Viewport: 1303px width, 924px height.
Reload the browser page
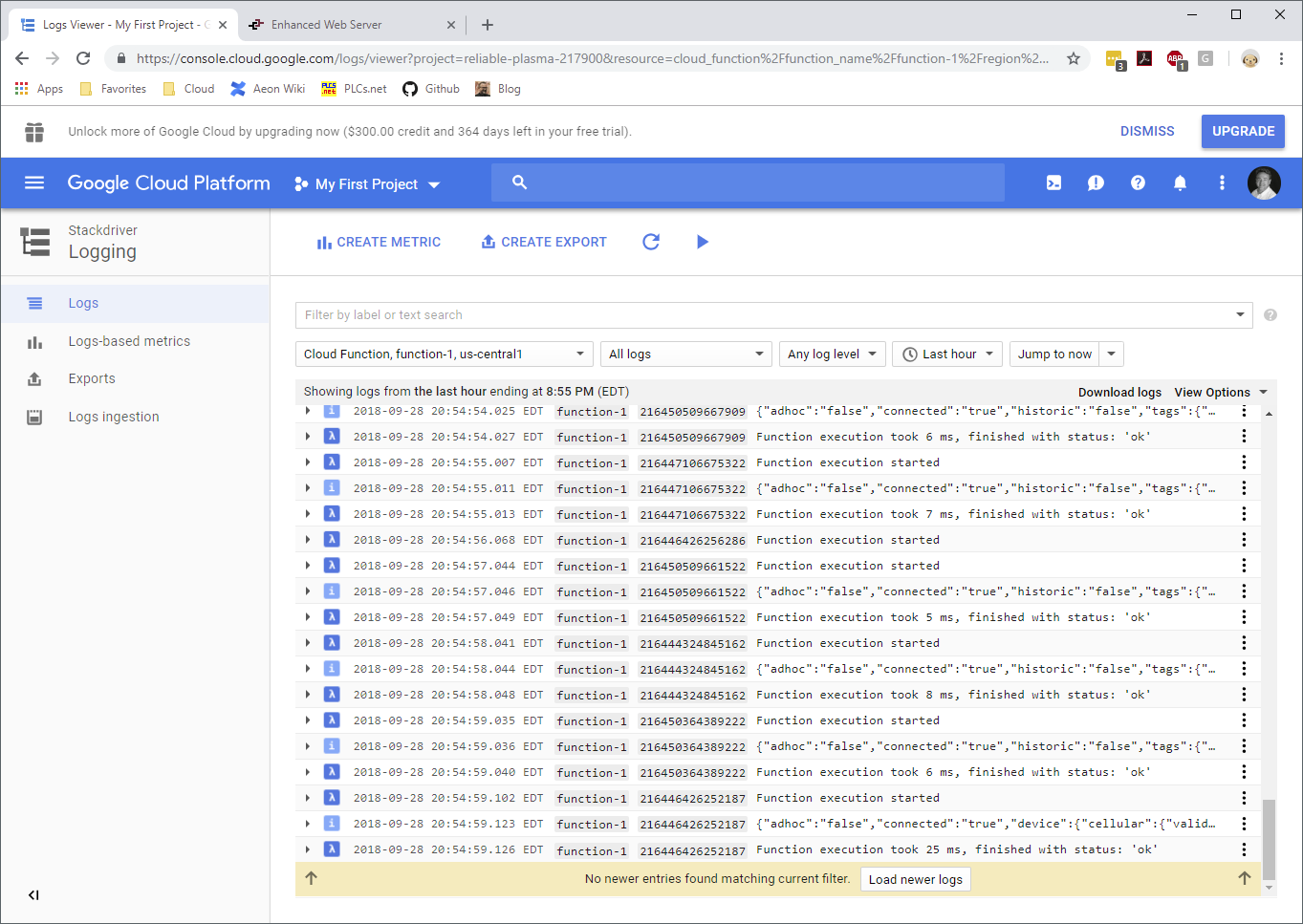pos(83,58)
